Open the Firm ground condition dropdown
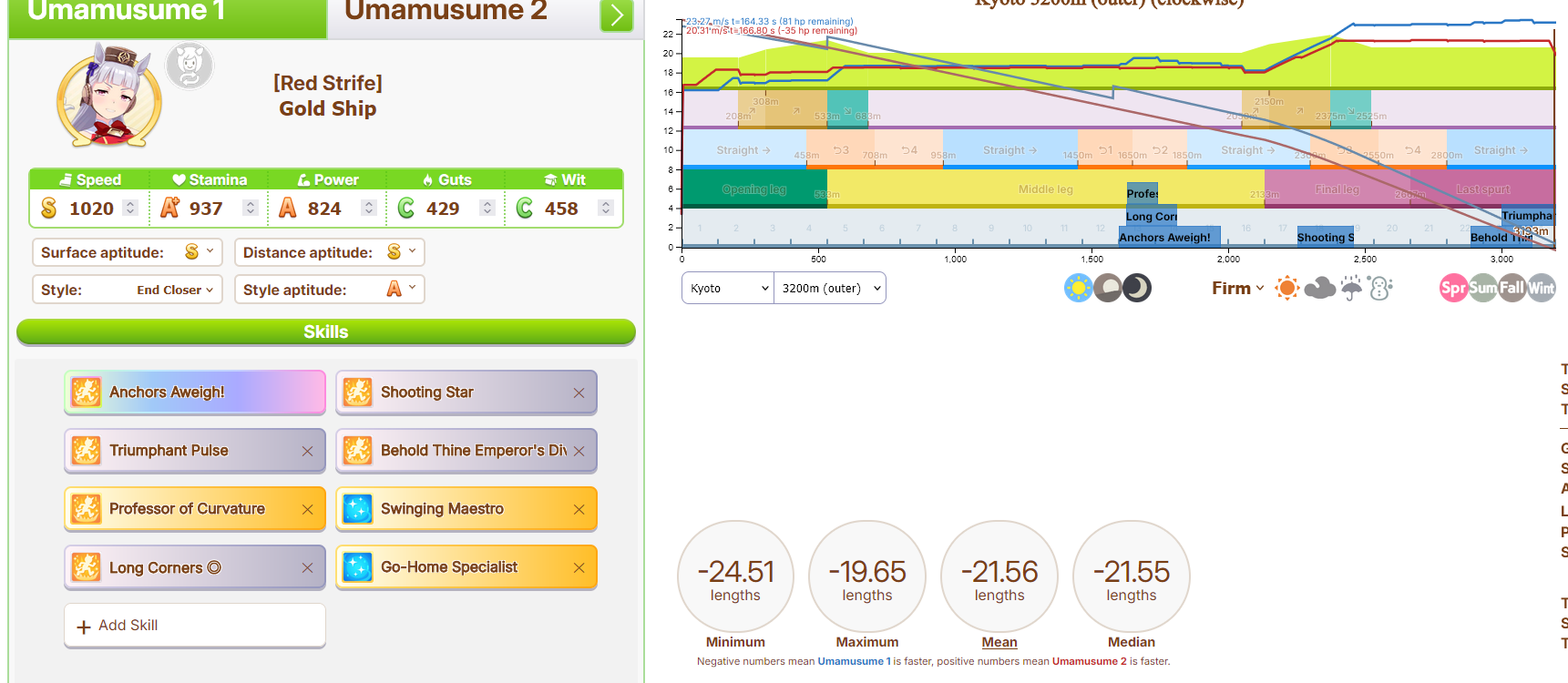 (x=1237, y=288)
